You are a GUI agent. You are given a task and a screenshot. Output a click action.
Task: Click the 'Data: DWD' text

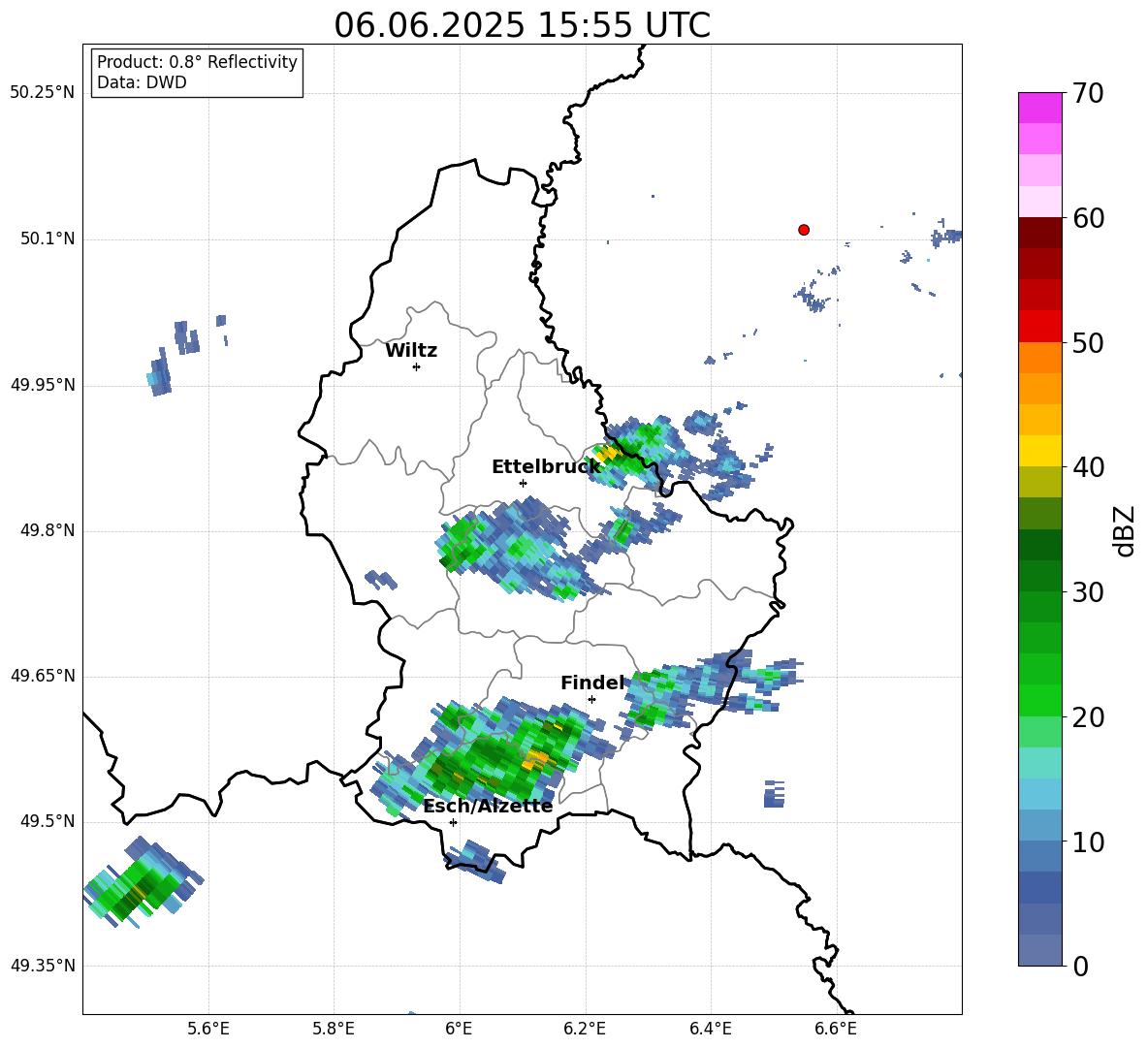coord(142,82)
